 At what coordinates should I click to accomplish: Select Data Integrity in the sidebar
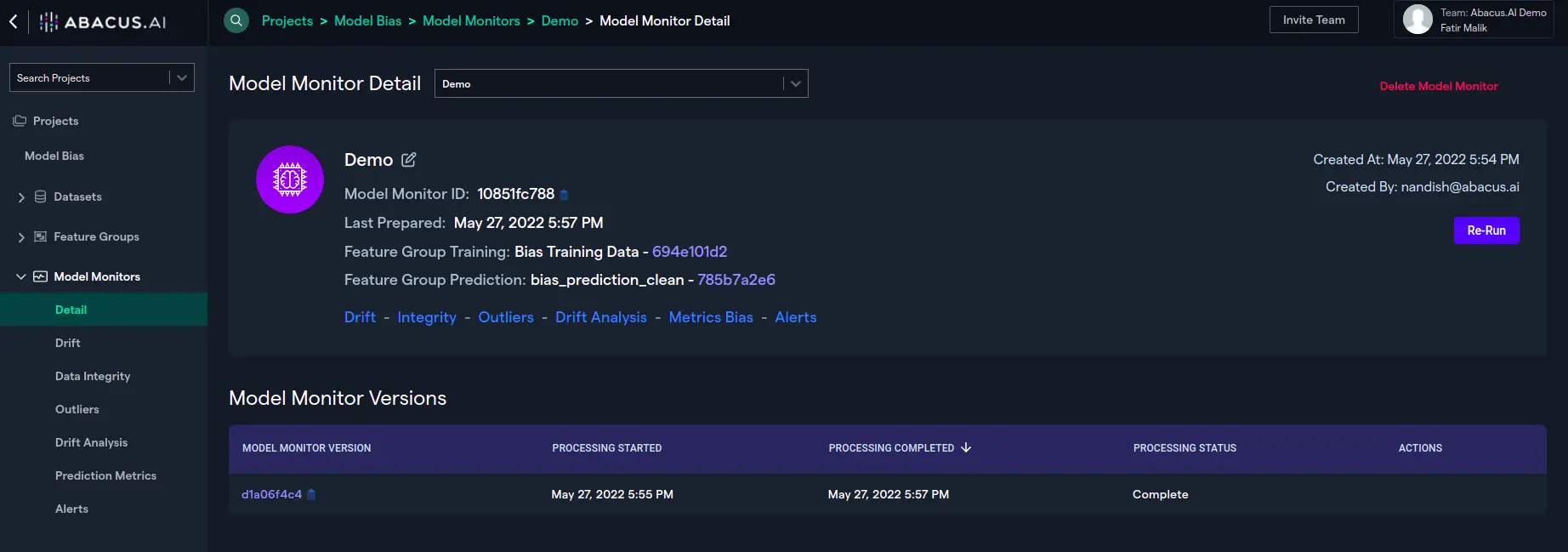93,376
